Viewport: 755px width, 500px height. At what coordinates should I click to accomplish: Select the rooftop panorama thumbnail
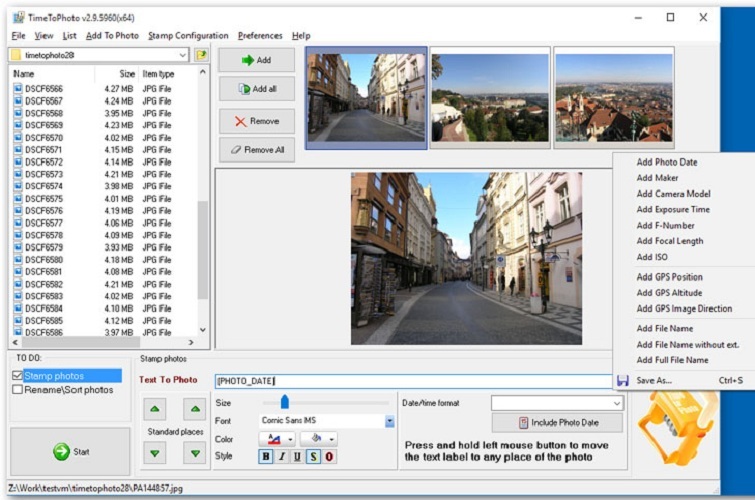[x=613, y=97]
